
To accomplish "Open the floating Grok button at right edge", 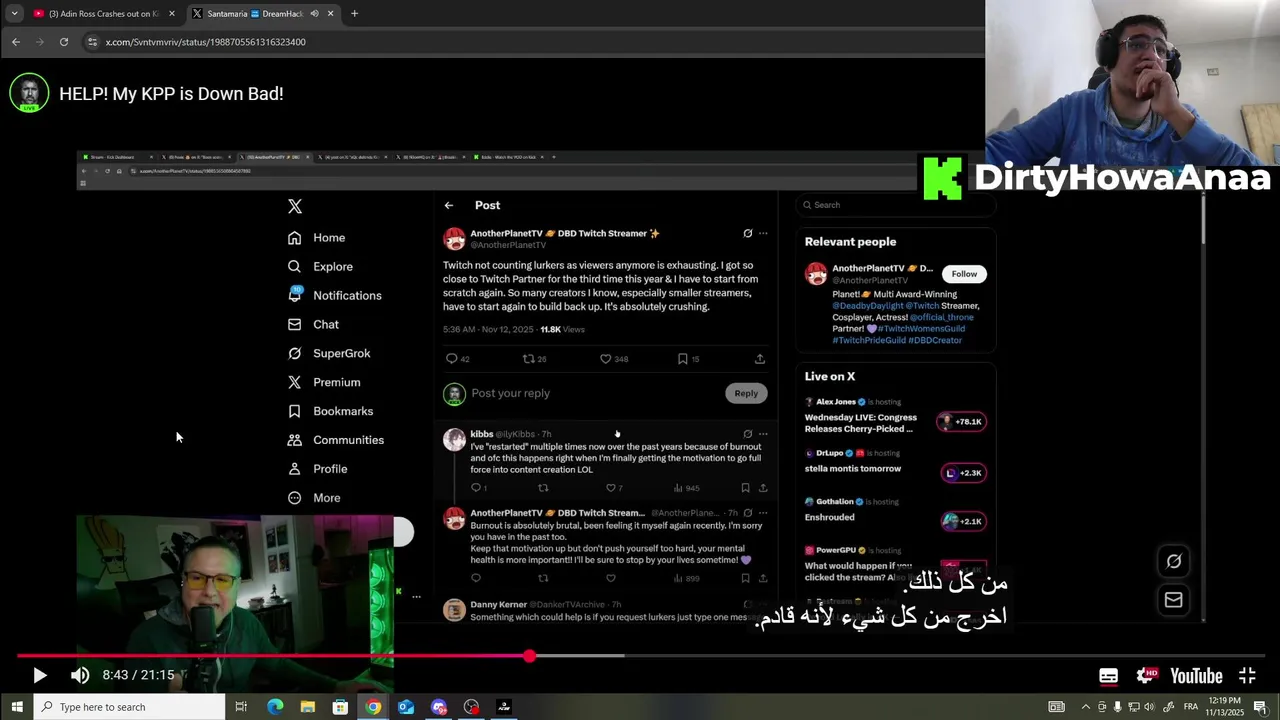I will [x=1174, y=562].
